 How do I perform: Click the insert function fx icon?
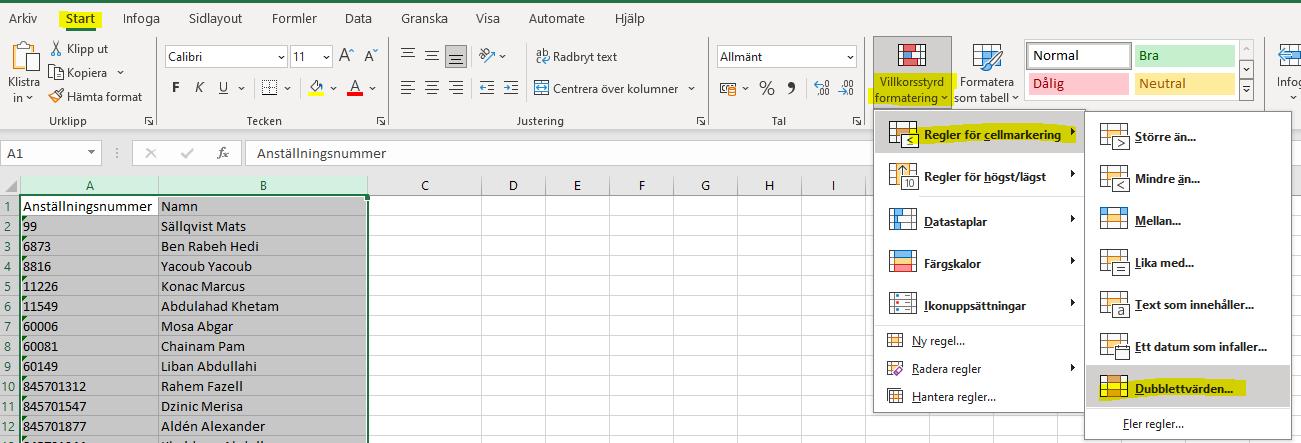(x=223, y=154)
